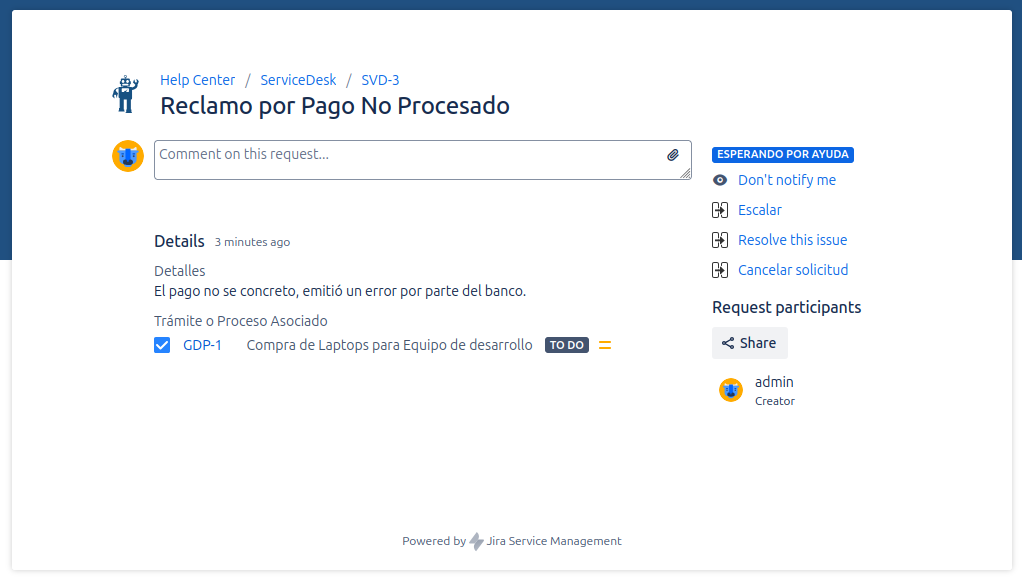Click the TO DO status badge
This screenshot has height=580, width=1022.
(567, 344)
